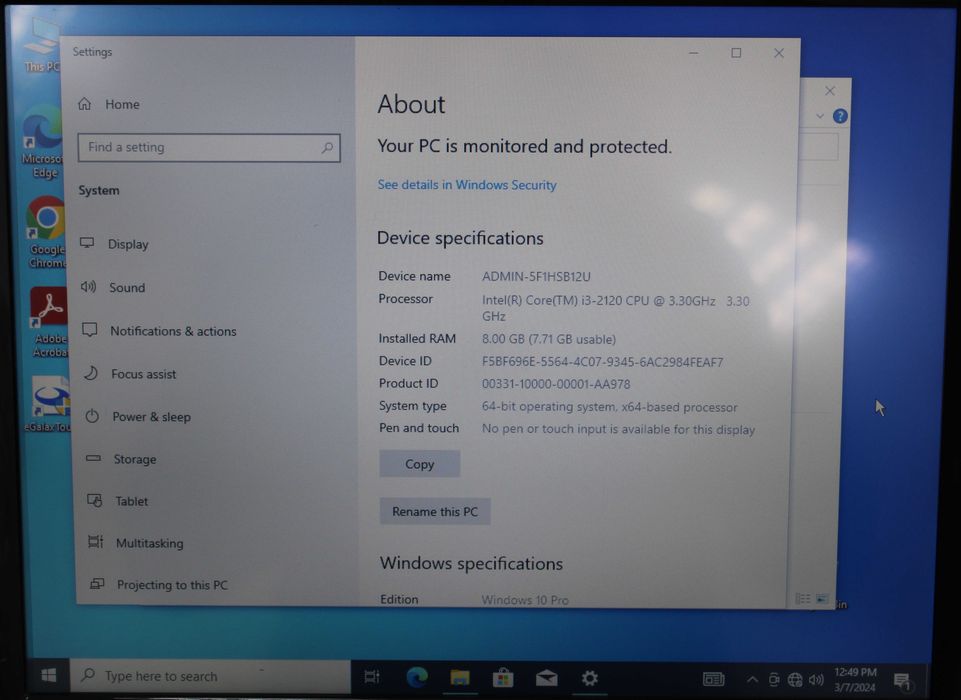Open Focus assist settings
Viewport: 961px width, 700px height.
point(130,374)
